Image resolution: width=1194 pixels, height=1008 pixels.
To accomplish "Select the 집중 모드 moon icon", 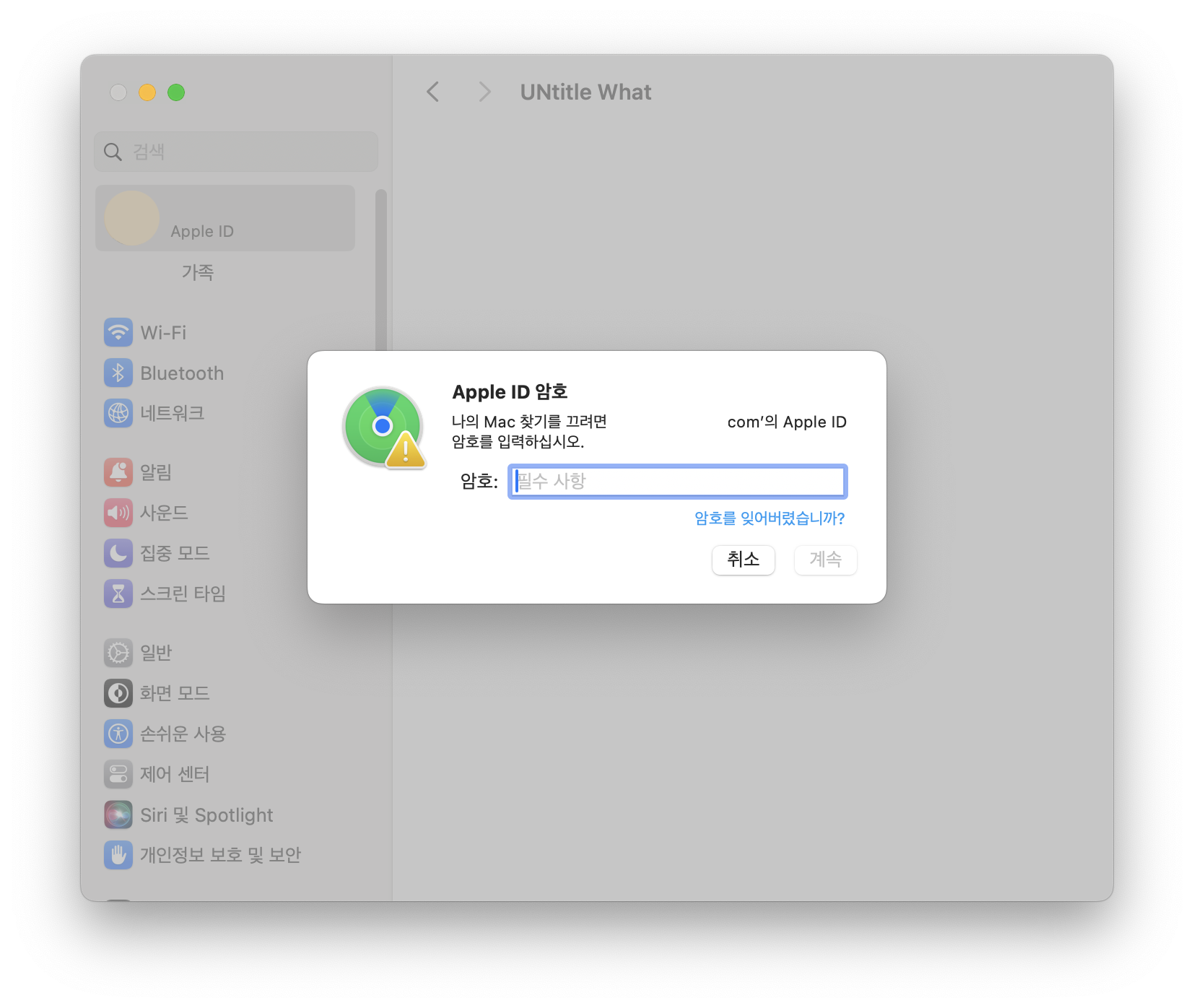I will pyautogui.click(x=118, y=553).
